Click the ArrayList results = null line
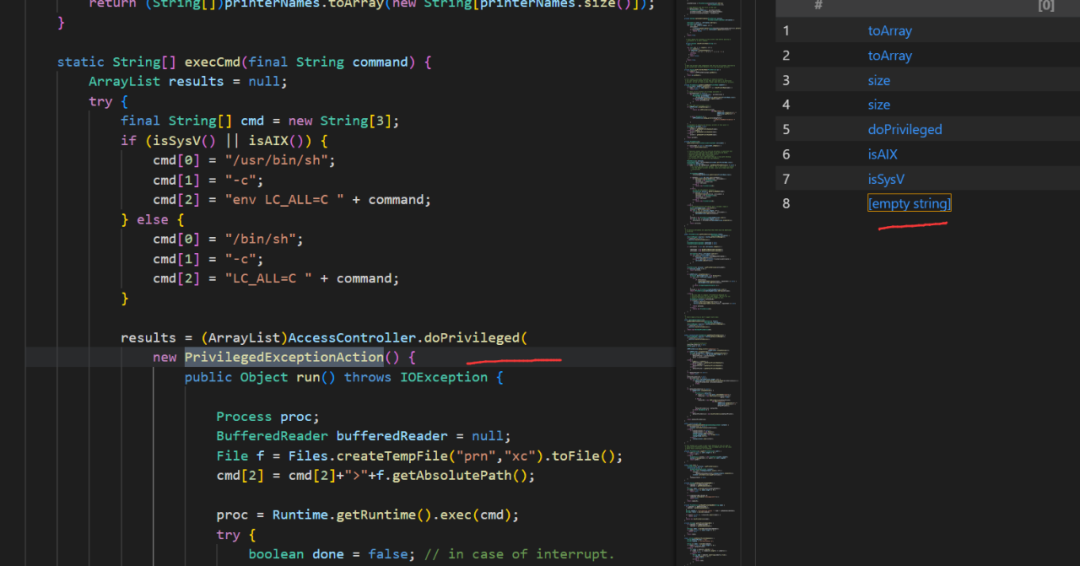This screenshot has width=1080, height=566. [x=187, y=81]
